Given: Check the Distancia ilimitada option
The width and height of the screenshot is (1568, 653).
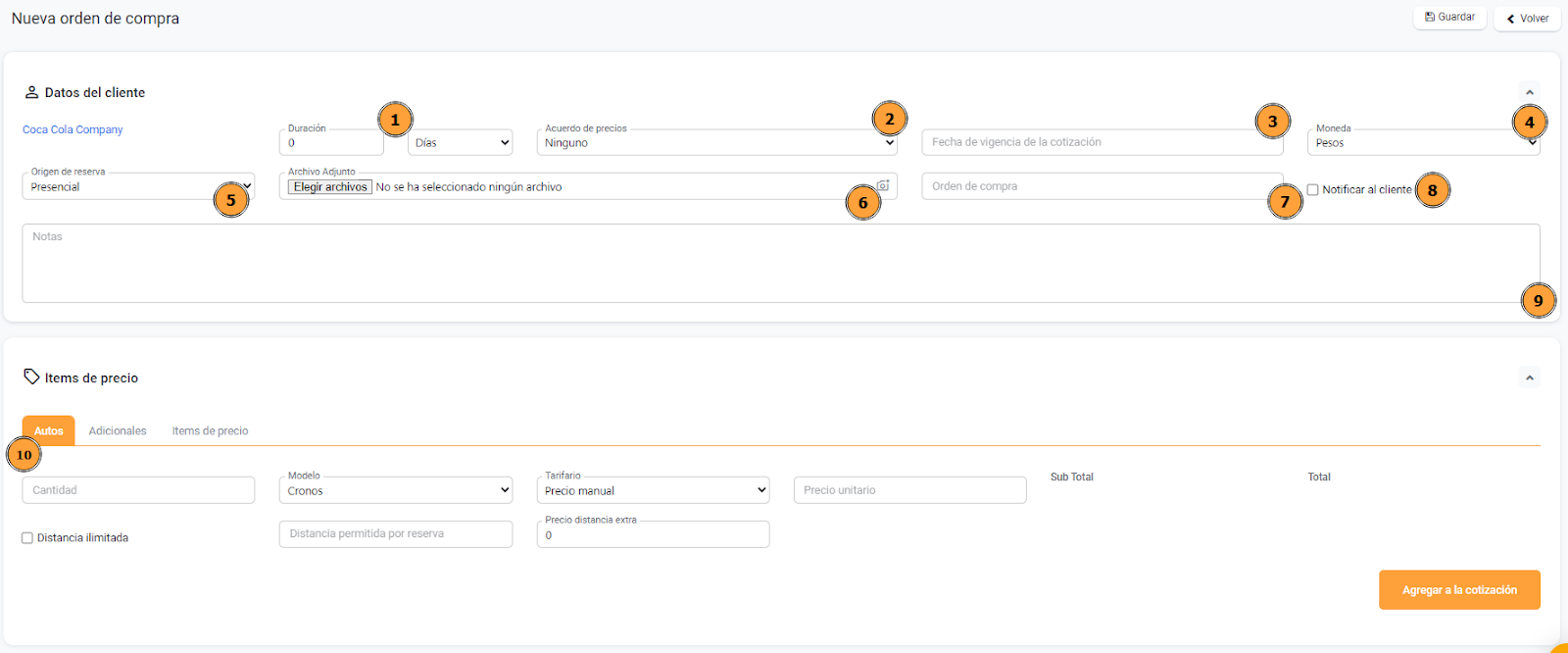Looking at the screenshot, I should pos(27,538).
